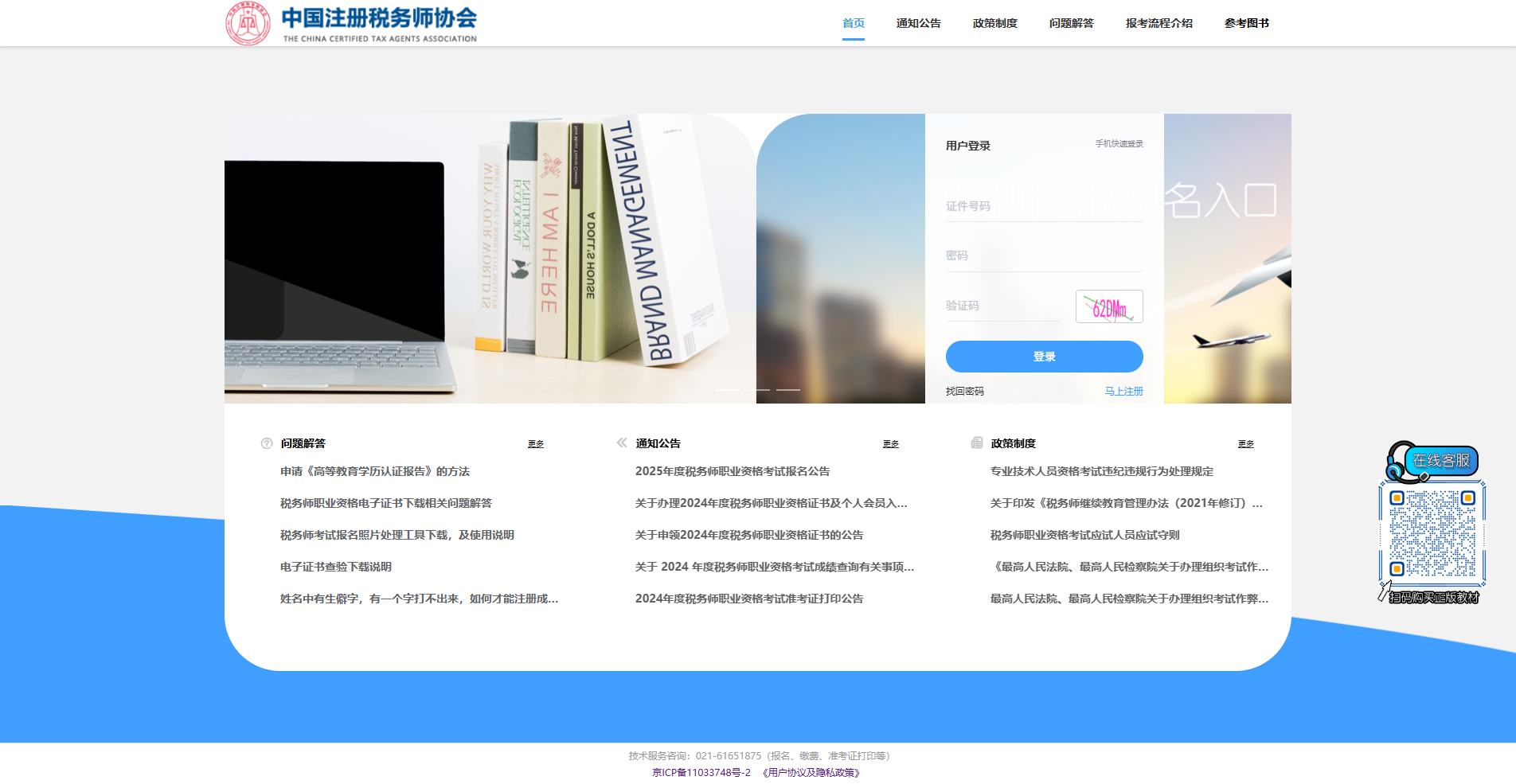Open 更多 under the 通知公告 section

(x=891, y=444)
